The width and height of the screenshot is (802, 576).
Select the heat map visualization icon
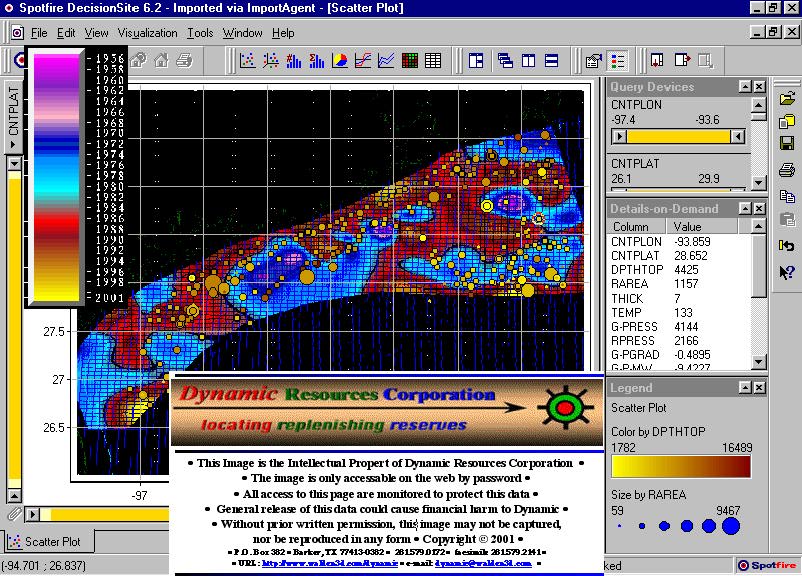point(410,61)
